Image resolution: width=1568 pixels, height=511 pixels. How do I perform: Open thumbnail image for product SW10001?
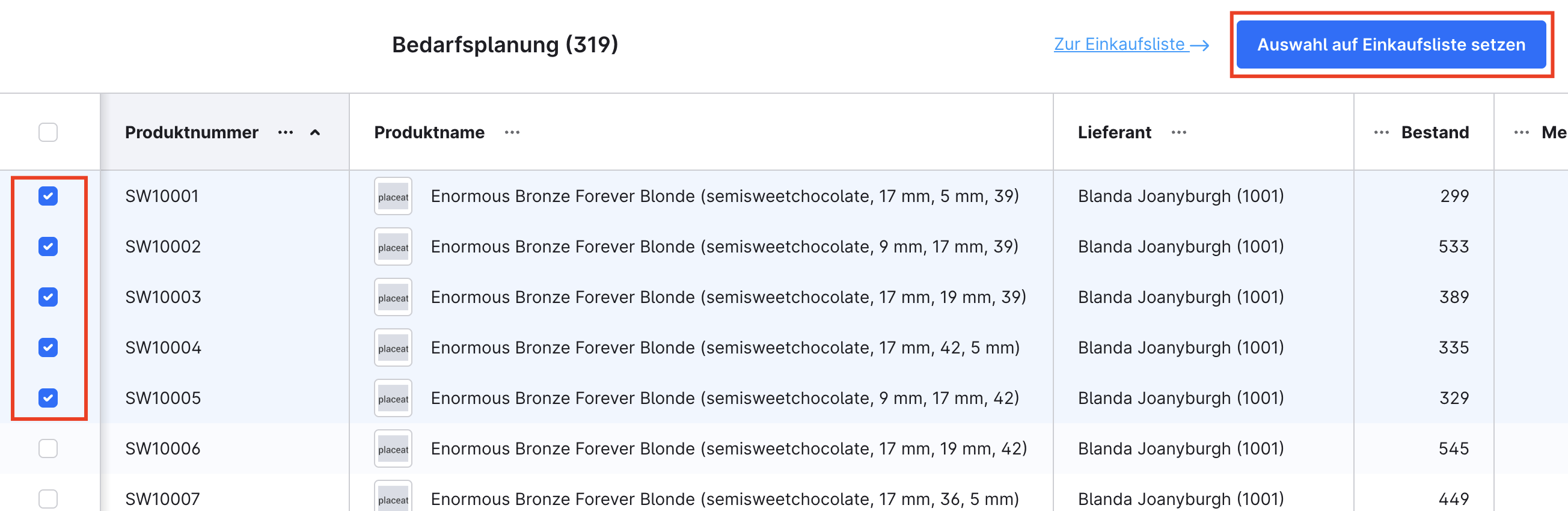[x=393, y=197]
